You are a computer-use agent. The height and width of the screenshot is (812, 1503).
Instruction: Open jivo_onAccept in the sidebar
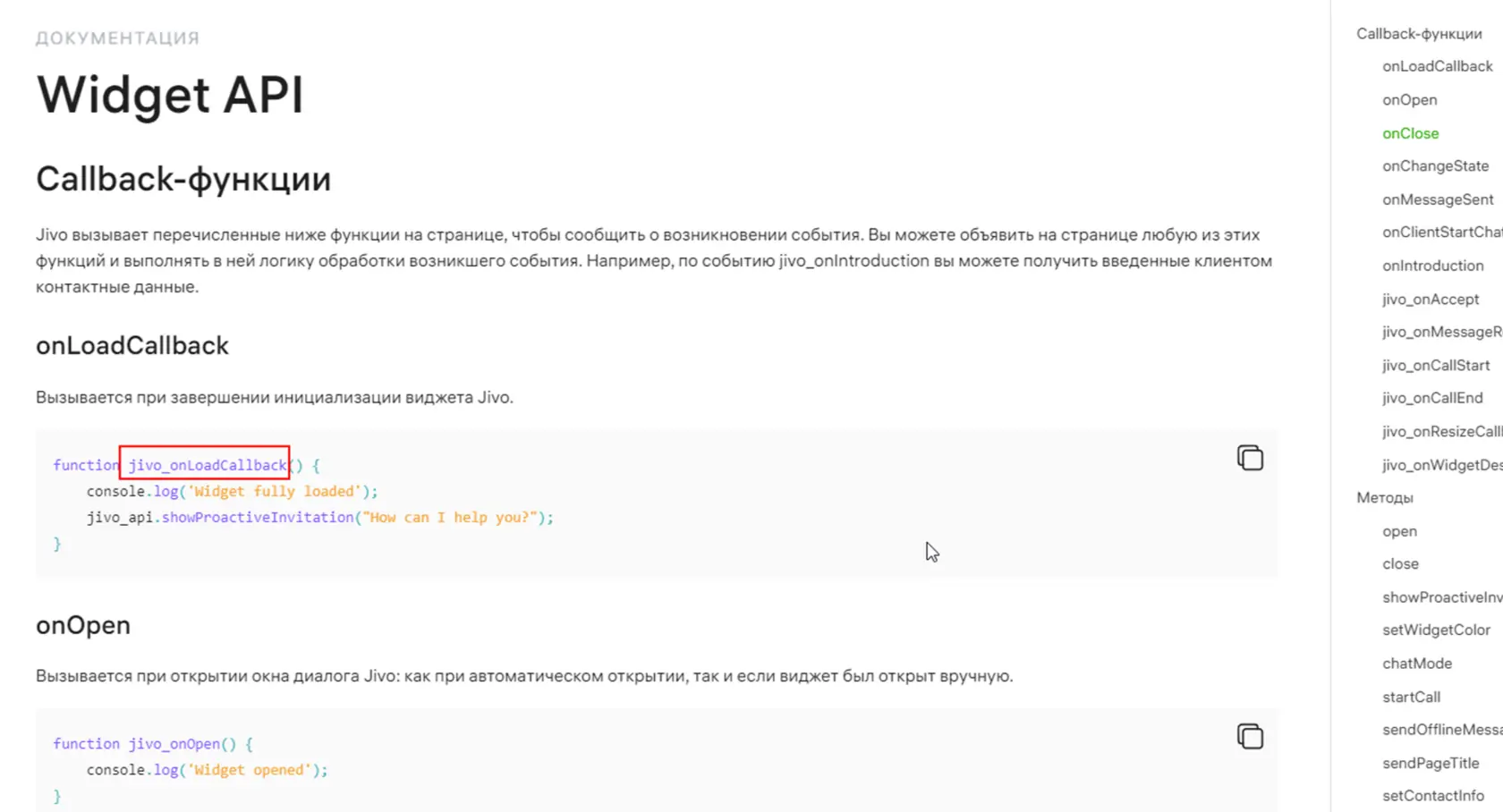(1431, 300)
